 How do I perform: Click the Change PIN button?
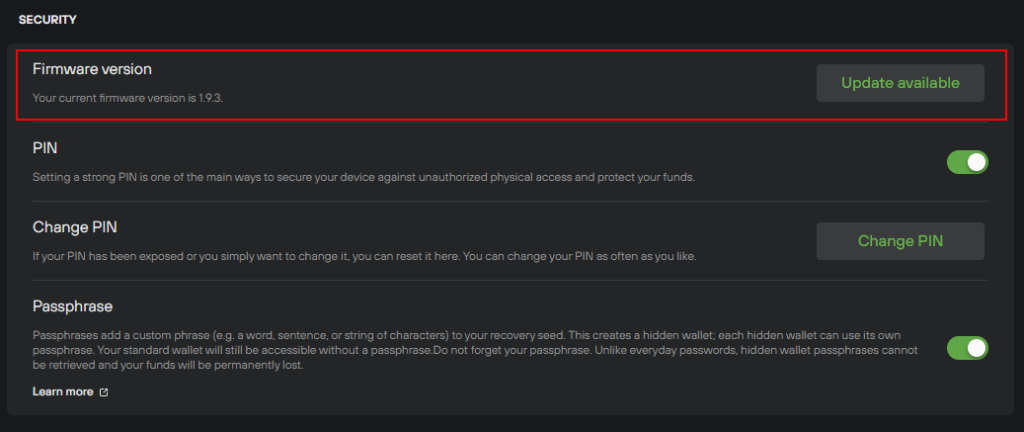point(900,241)
